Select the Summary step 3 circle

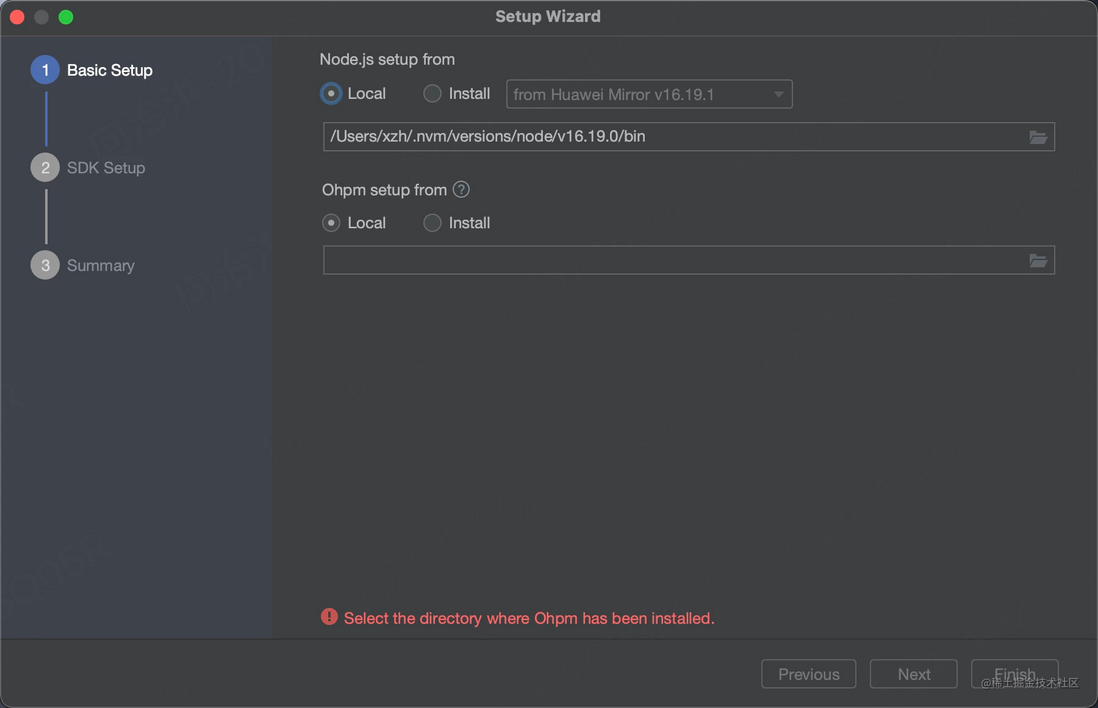pos(45,265)
